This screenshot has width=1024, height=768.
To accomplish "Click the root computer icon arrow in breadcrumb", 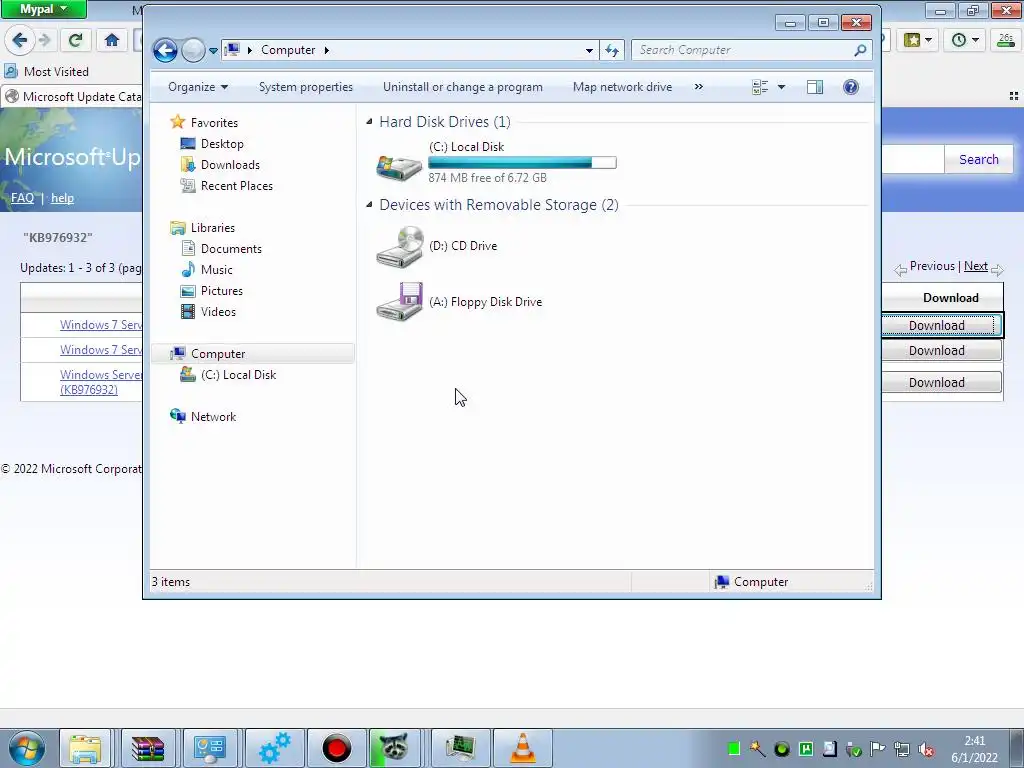I will (x=249, y=50).
